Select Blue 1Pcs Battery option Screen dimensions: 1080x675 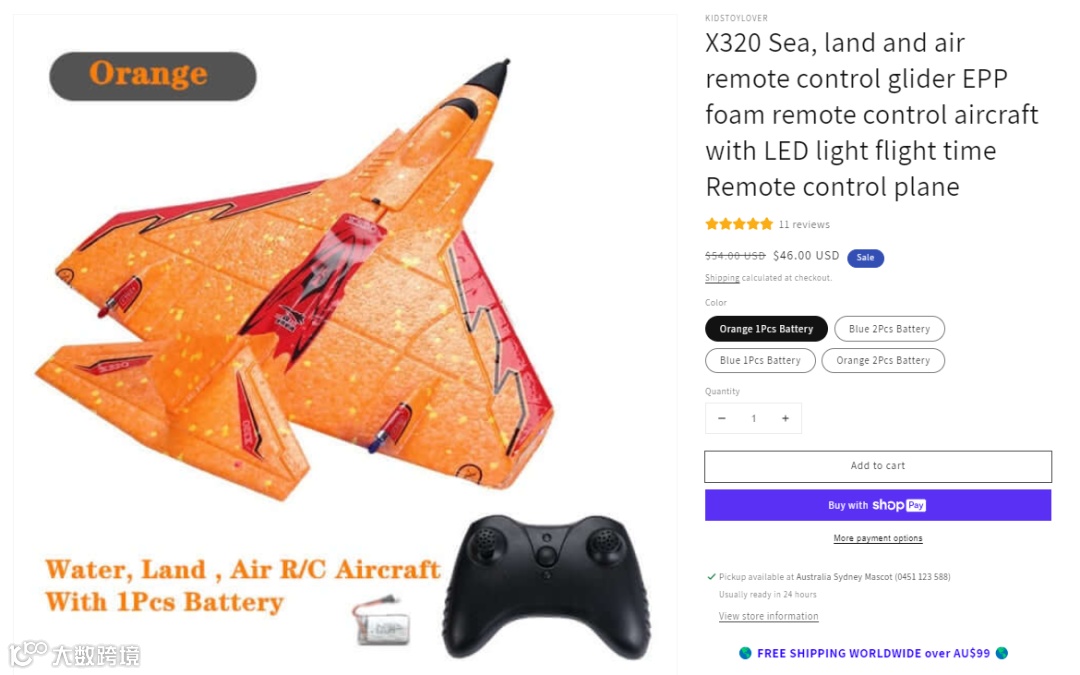(x=760, y=360)
